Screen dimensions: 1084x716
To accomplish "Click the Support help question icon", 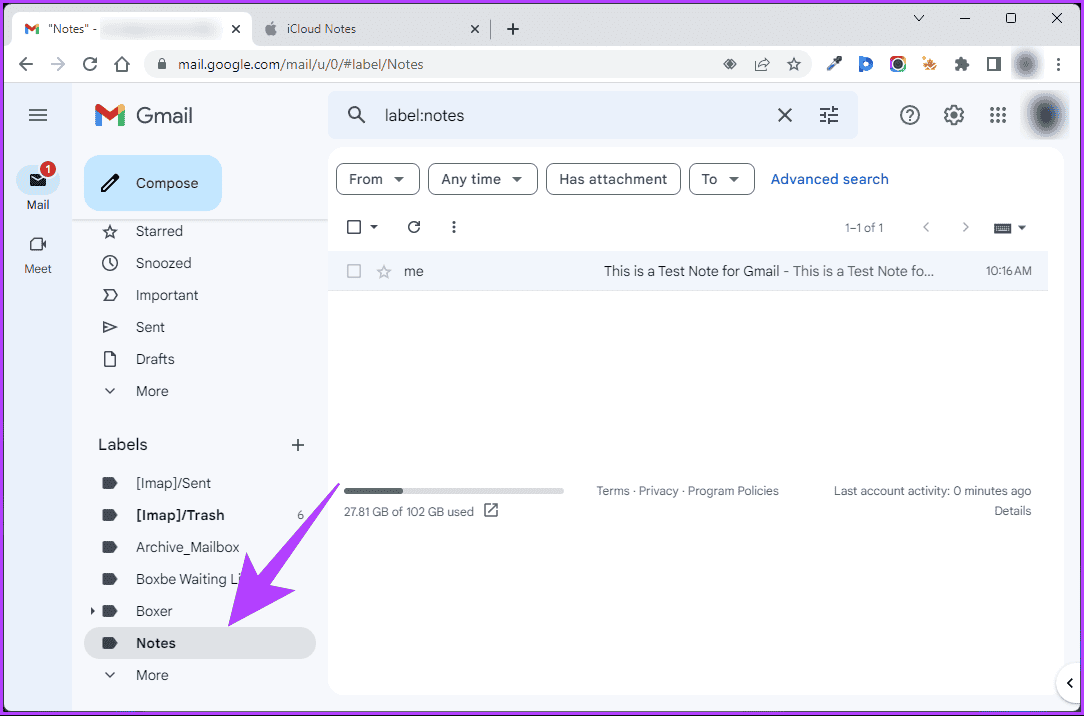I will [909, 115].
